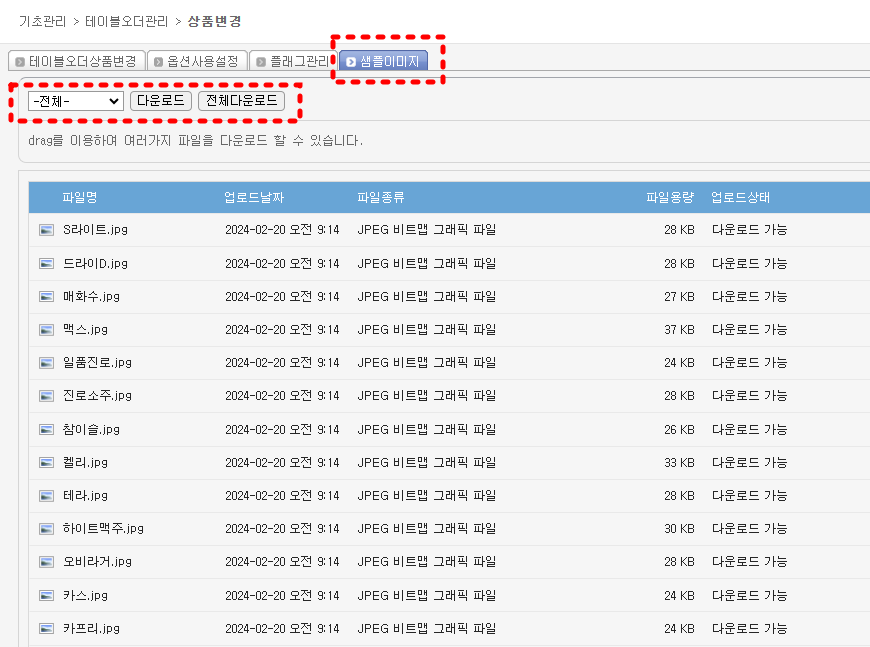Click the file icon next to 드라이D.jpg
870x647 pixels.
coord(46,263)
